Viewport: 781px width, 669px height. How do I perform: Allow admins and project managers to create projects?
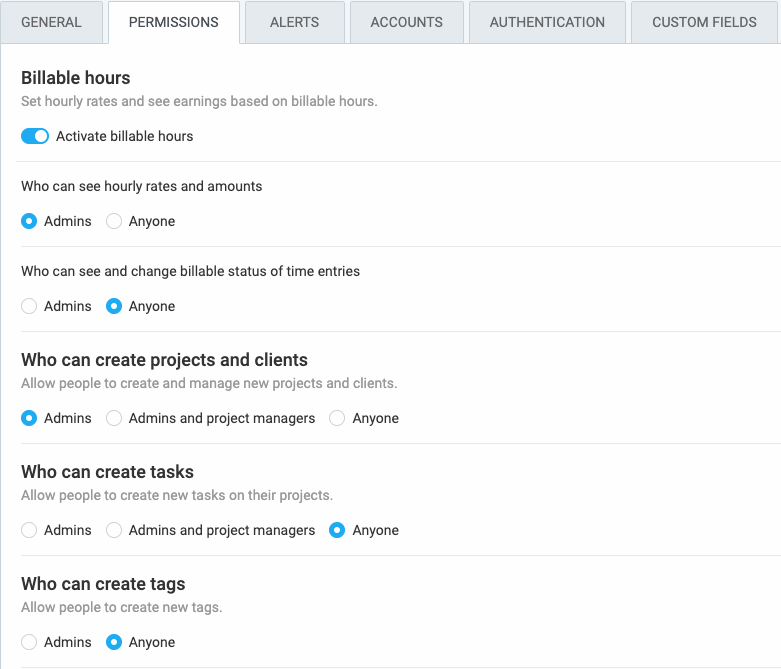[x=115, y=418]
